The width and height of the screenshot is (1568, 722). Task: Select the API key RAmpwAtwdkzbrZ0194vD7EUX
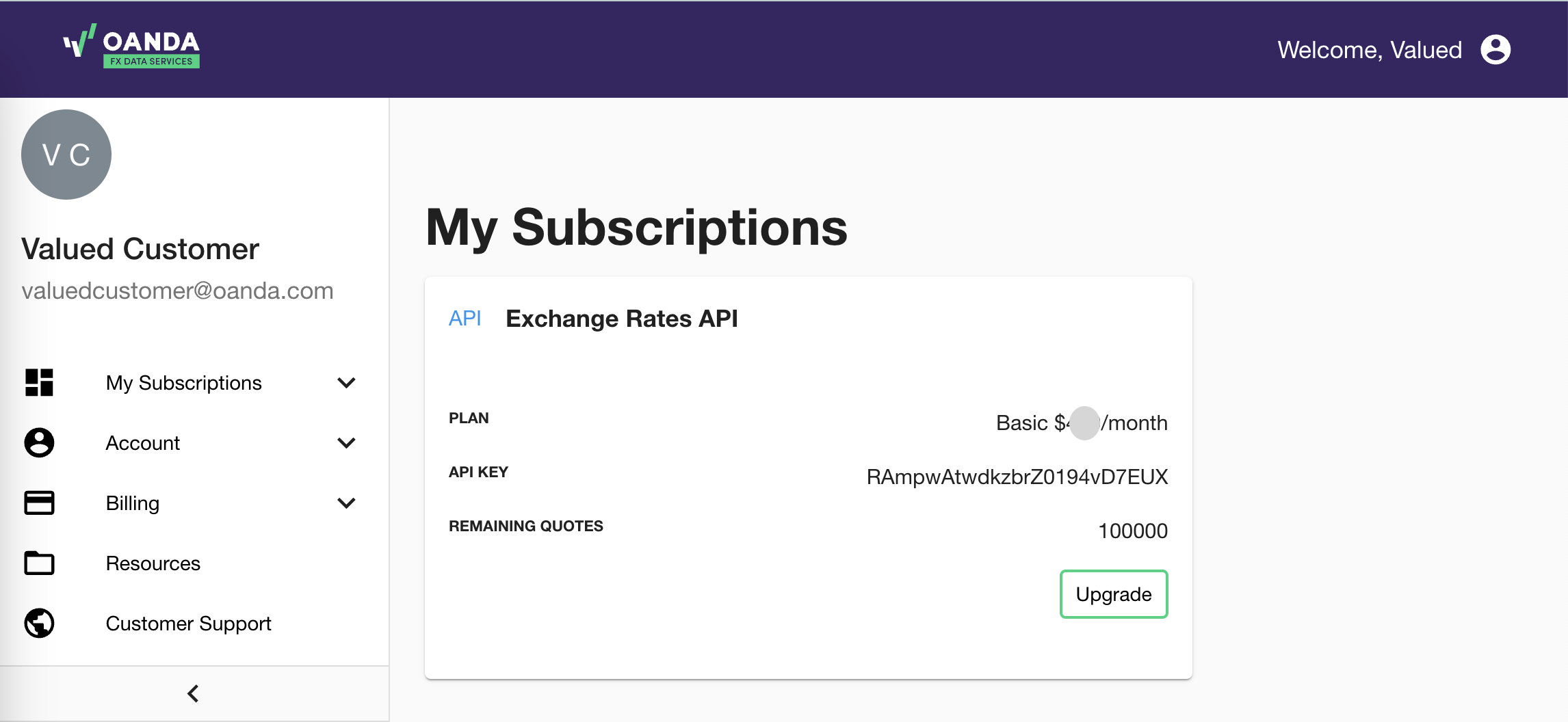[x=1017, y=477]
